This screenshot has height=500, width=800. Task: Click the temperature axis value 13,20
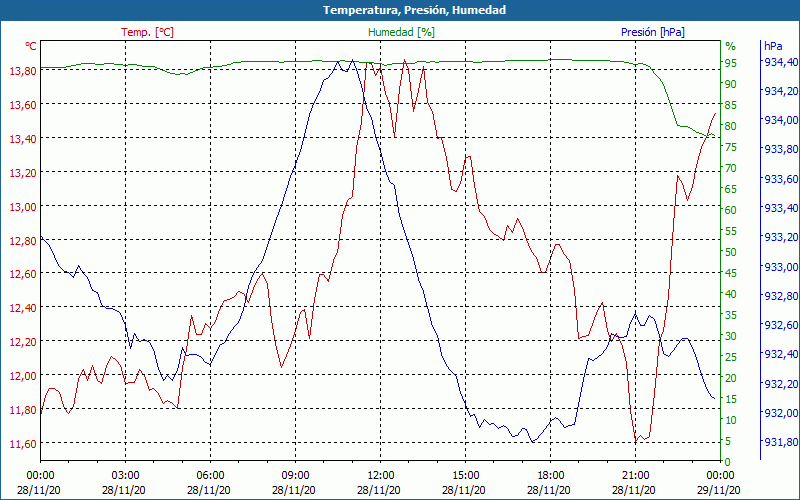pyautogui.click(x=23, y=172)
